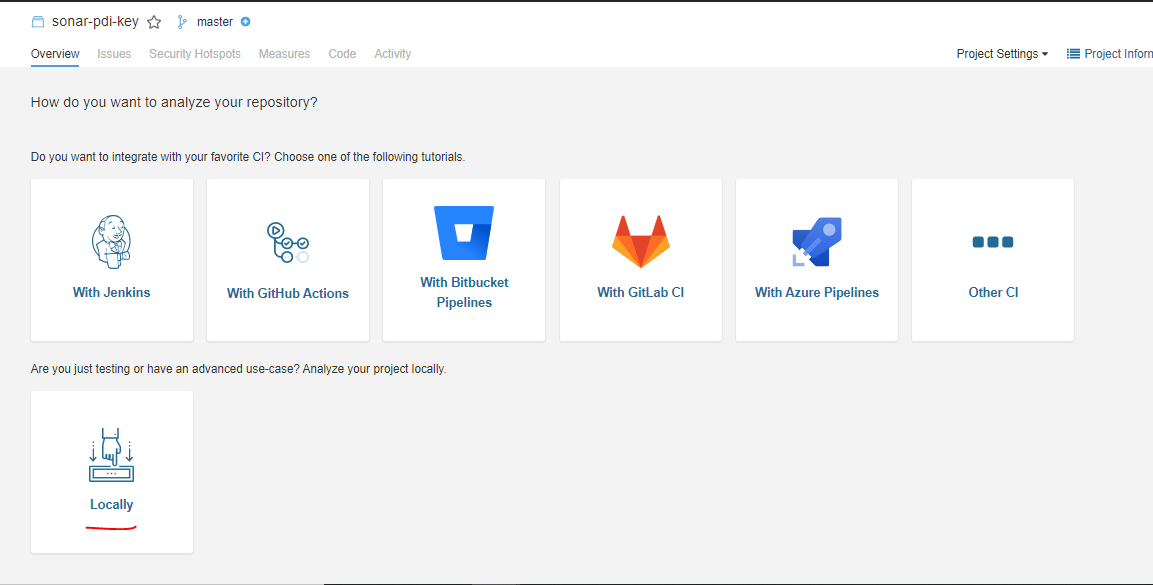Switch to the Issues tab
The image size is (1153, 585).
click(114, 53)
